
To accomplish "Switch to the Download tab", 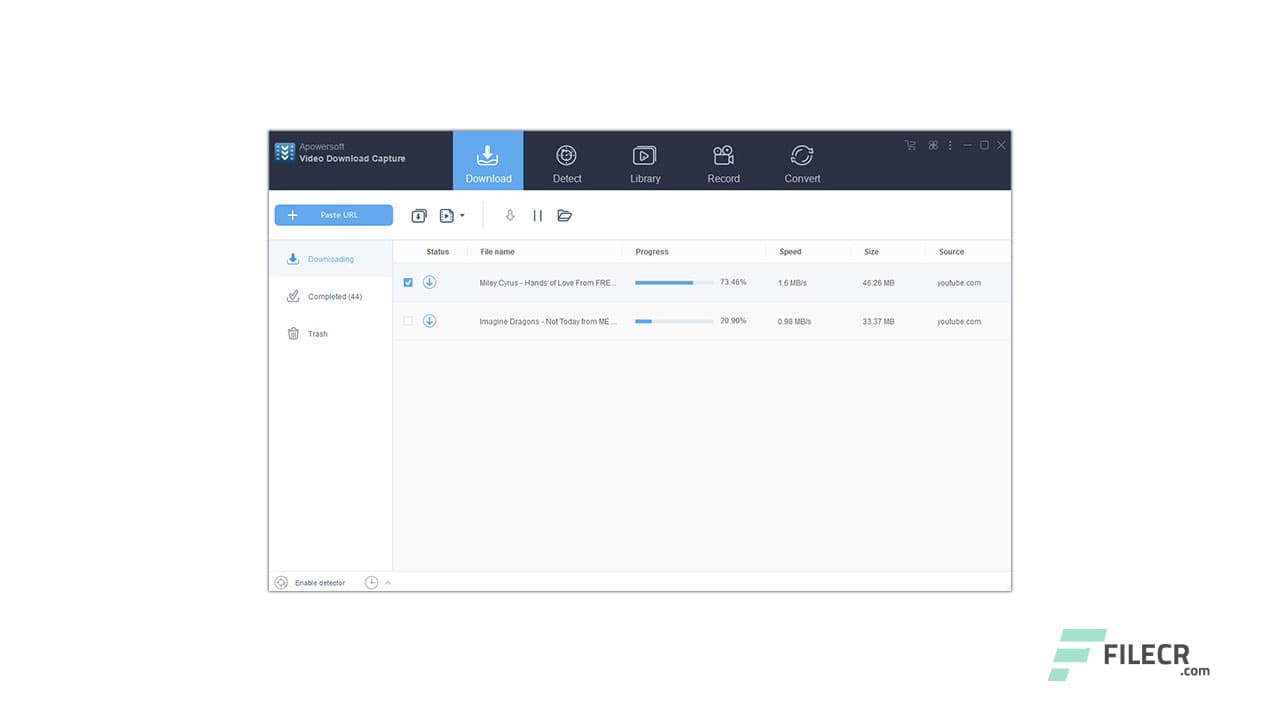I will [488, 160].
